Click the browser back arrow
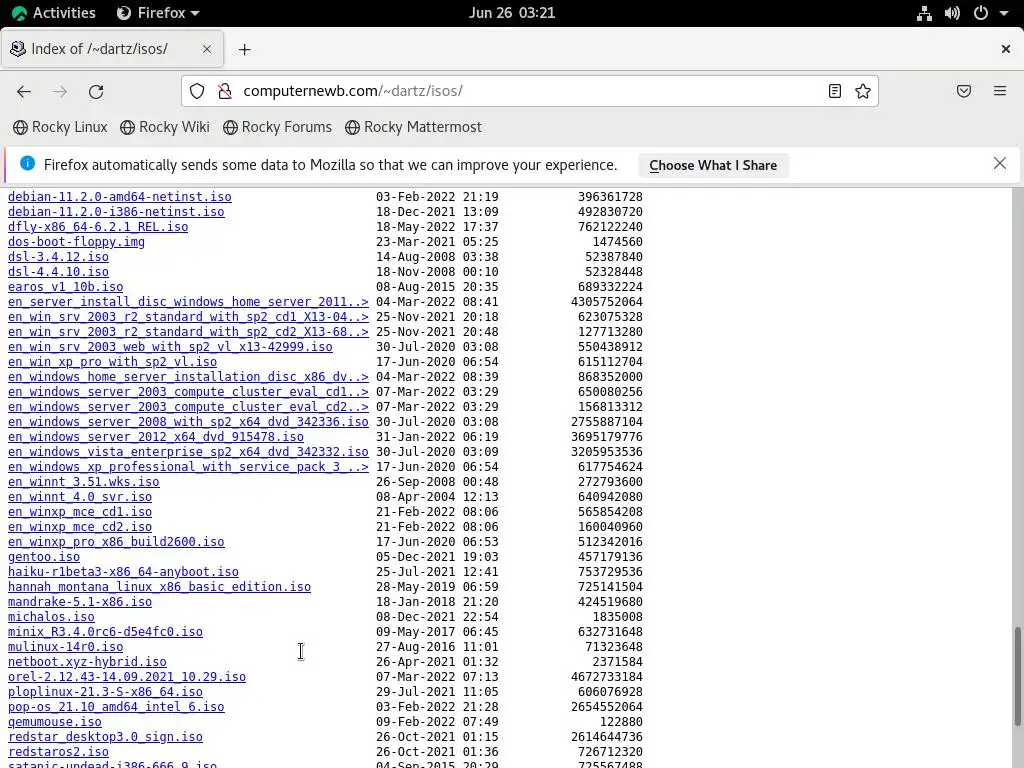This screenshot has width=1024, height=768. tap(24, 91)
